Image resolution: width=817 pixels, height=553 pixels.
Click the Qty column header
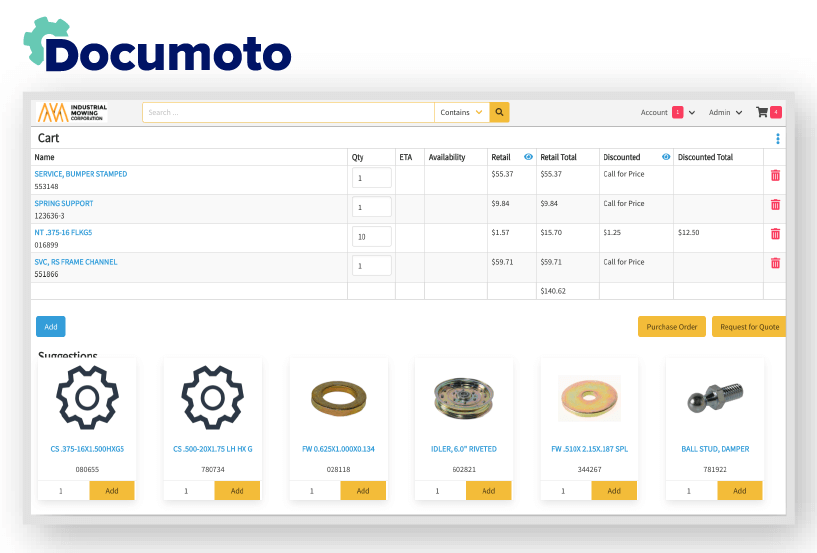(x=357, y=157)
